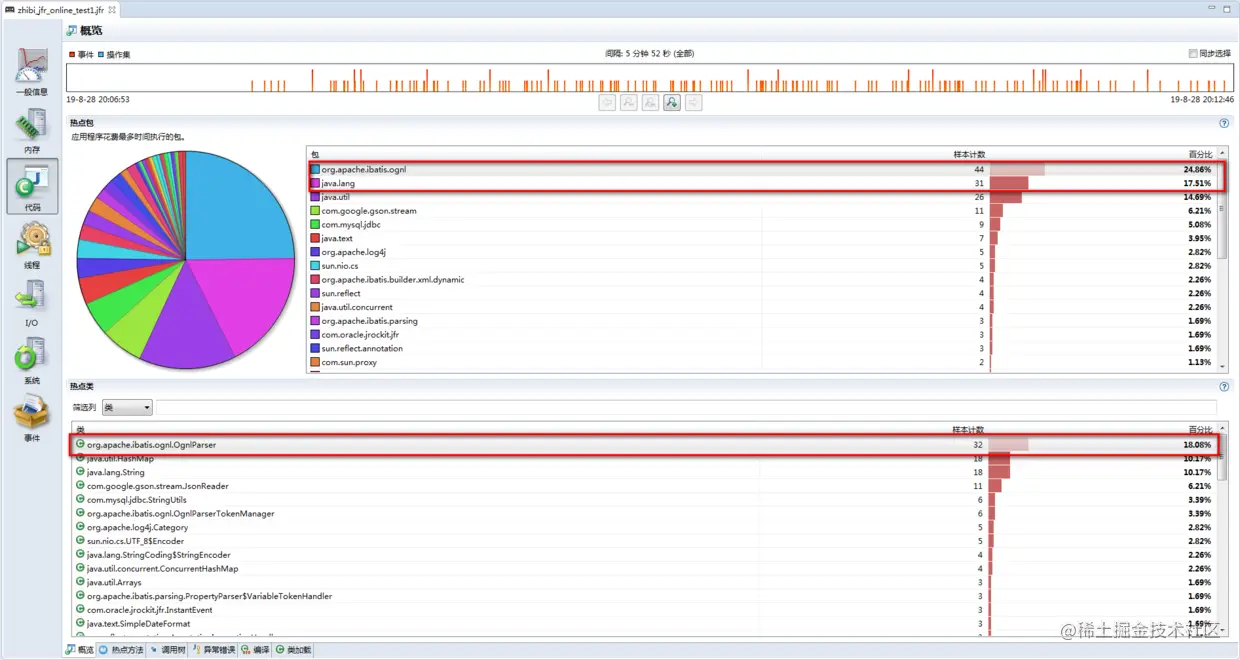Viewport: 1240px width, 660px height.
Task: Click the move-range-forward arrow under the timeline
Action: coord(694,102)
